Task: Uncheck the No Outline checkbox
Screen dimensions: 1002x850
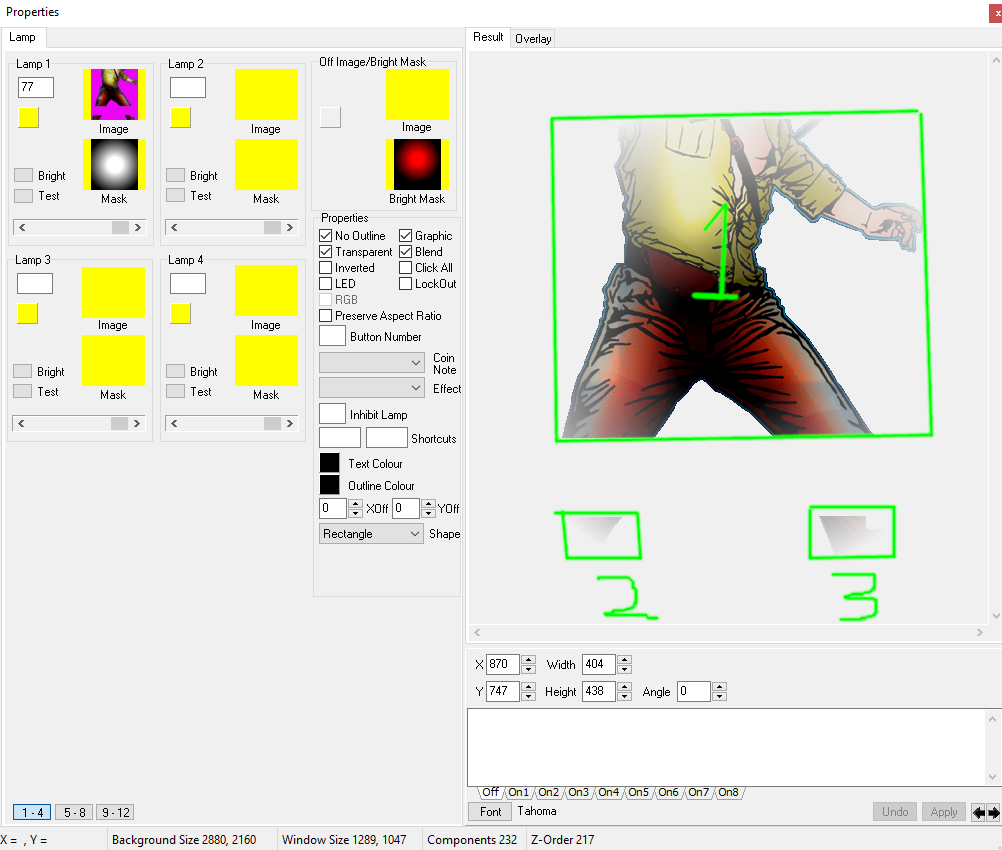Action: coord(326,236)
